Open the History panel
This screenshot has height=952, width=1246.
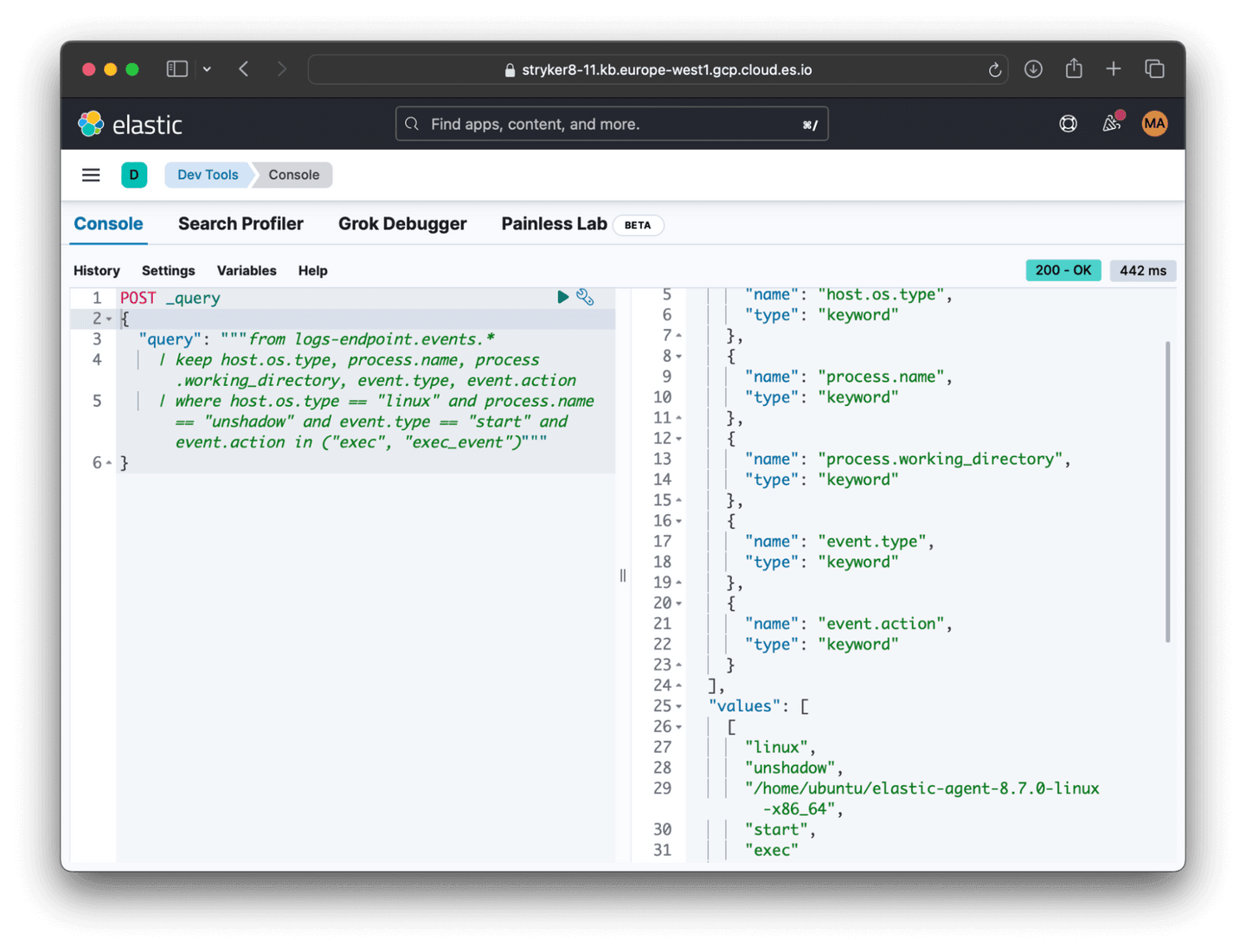point(97,271)
